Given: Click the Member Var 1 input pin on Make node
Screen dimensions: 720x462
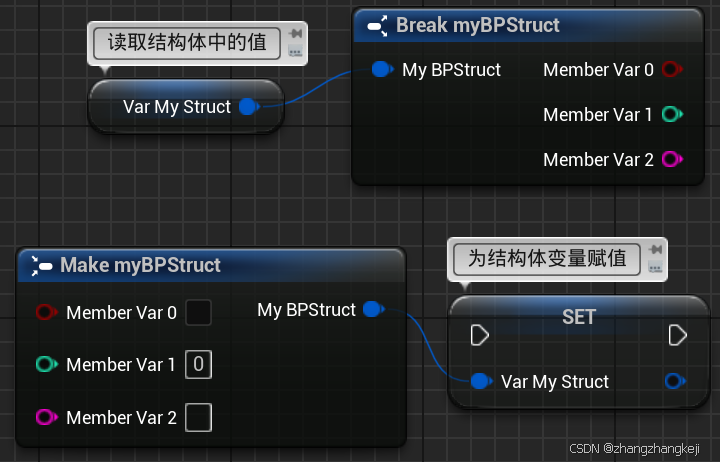Looking at the screenshot, I should [46, 364].
